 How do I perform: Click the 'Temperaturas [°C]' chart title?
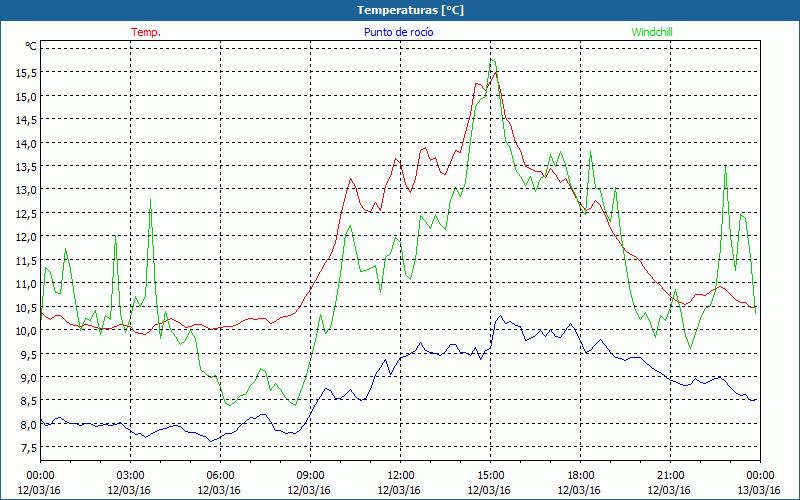tap(410, 10)
